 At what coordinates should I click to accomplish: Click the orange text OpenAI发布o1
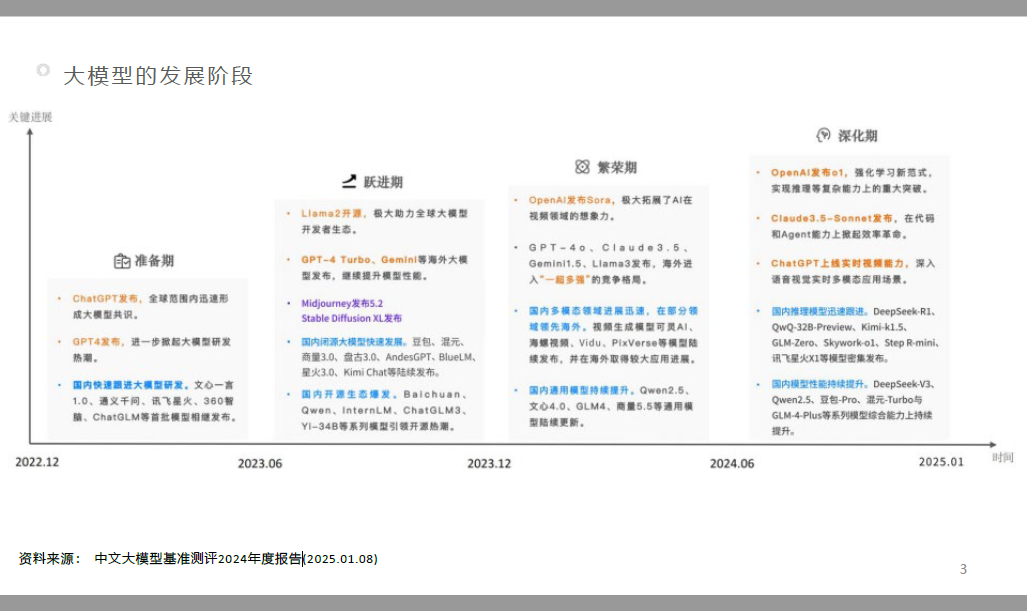coord(810,173)
